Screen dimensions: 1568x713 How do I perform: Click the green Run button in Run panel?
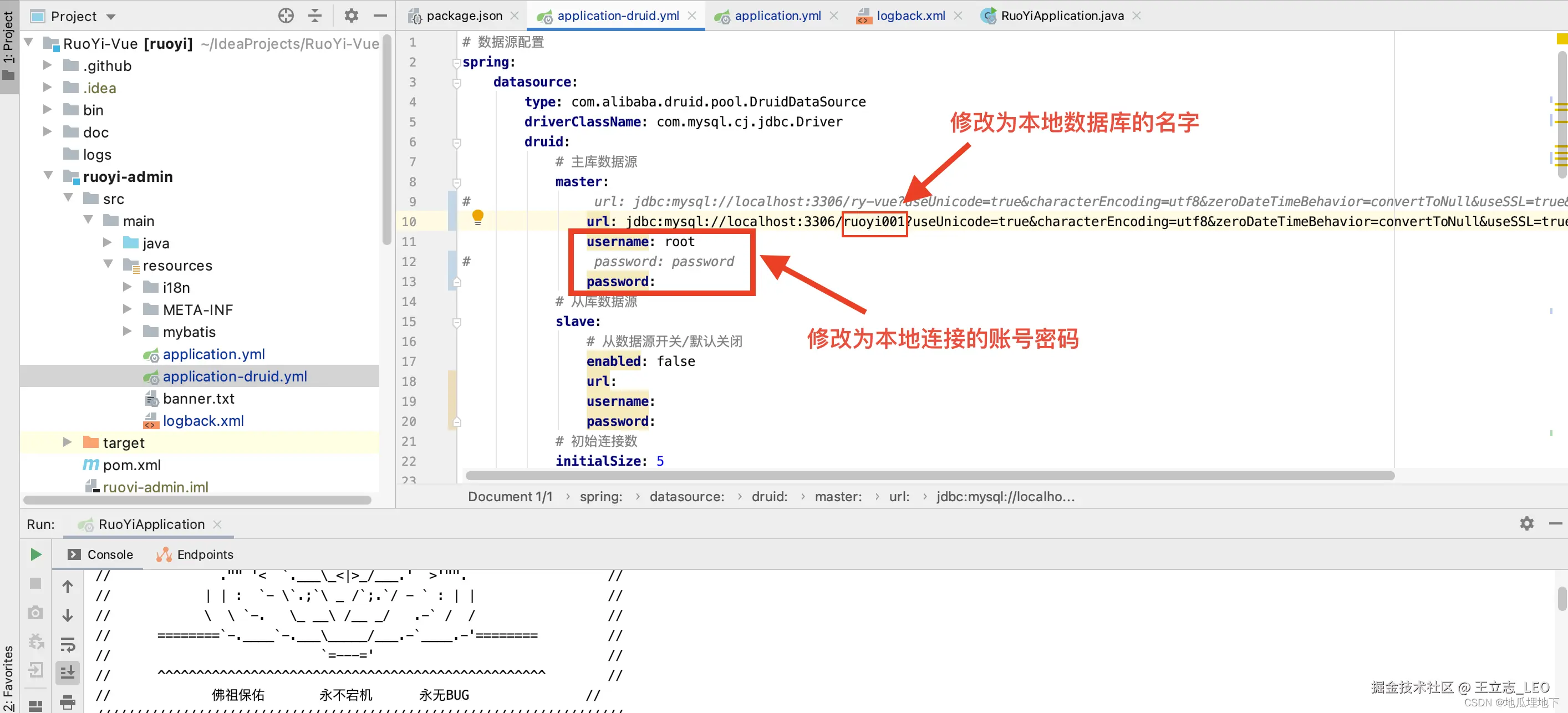tap(36, 554)
